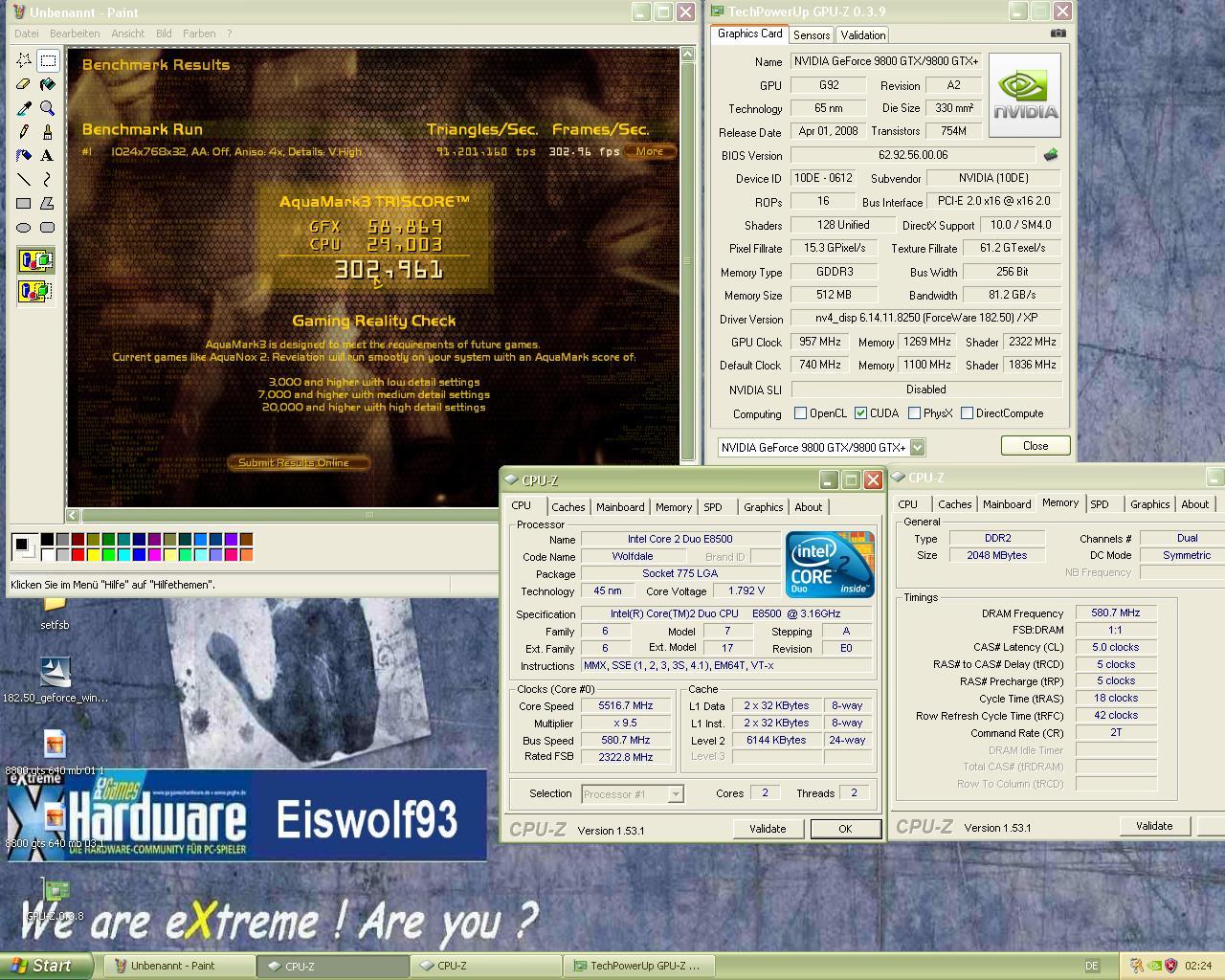Open the red security shield tray icon
The width and height of the screenshot is (1225, 980).
(1170, 966)
